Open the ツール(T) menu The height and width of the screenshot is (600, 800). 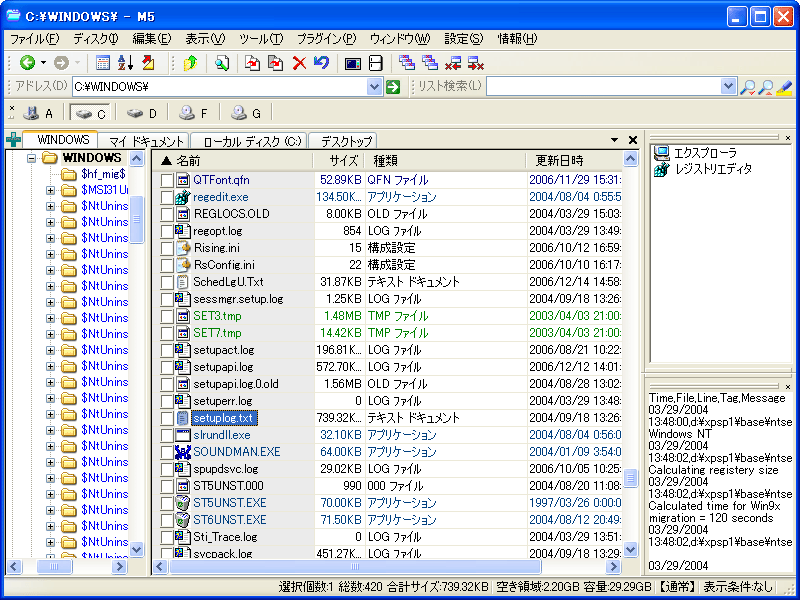coord(261,39)
